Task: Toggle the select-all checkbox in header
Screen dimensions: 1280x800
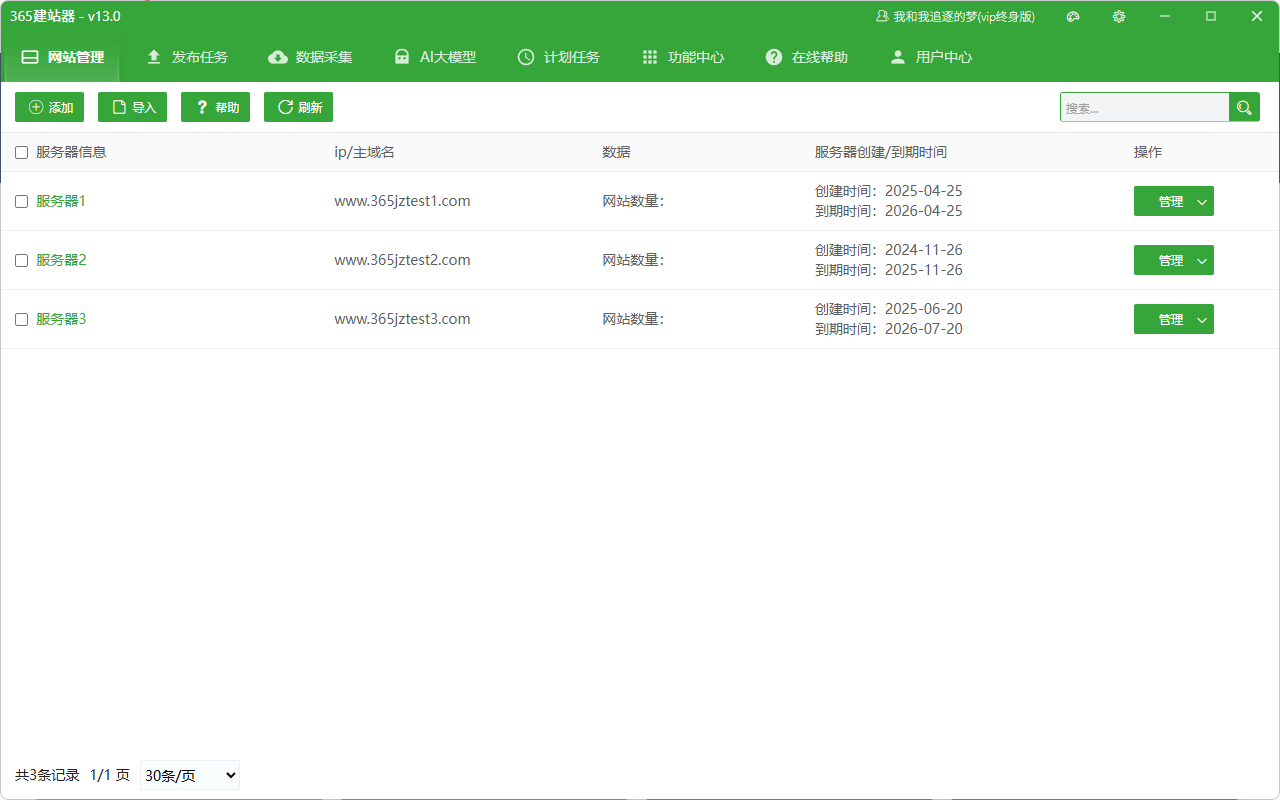Action: 22,152
